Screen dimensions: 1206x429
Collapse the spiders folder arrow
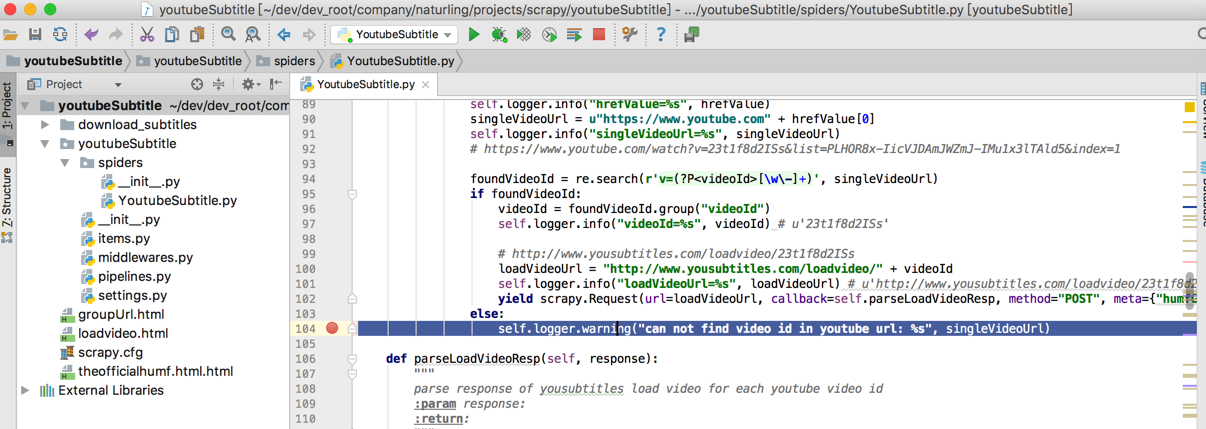(x=65, y=163)
